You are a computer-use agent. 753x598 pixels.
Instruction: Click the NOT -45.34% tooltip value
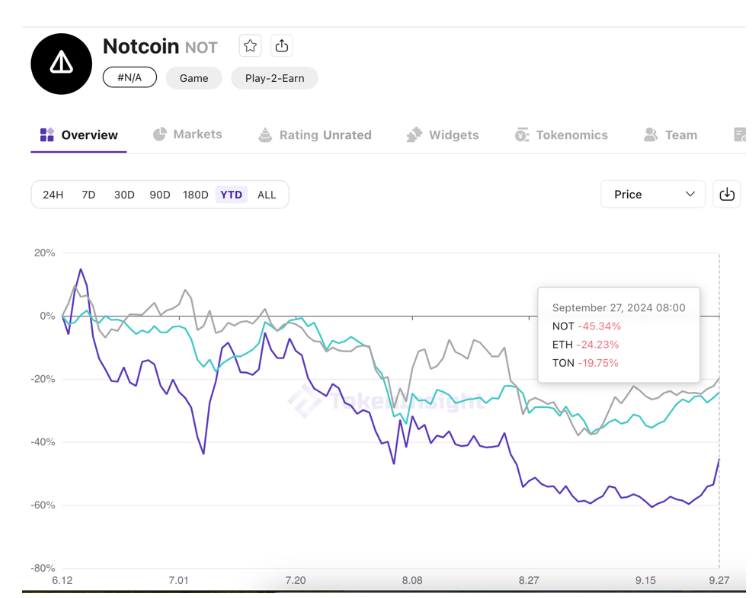tap(586, 326)
